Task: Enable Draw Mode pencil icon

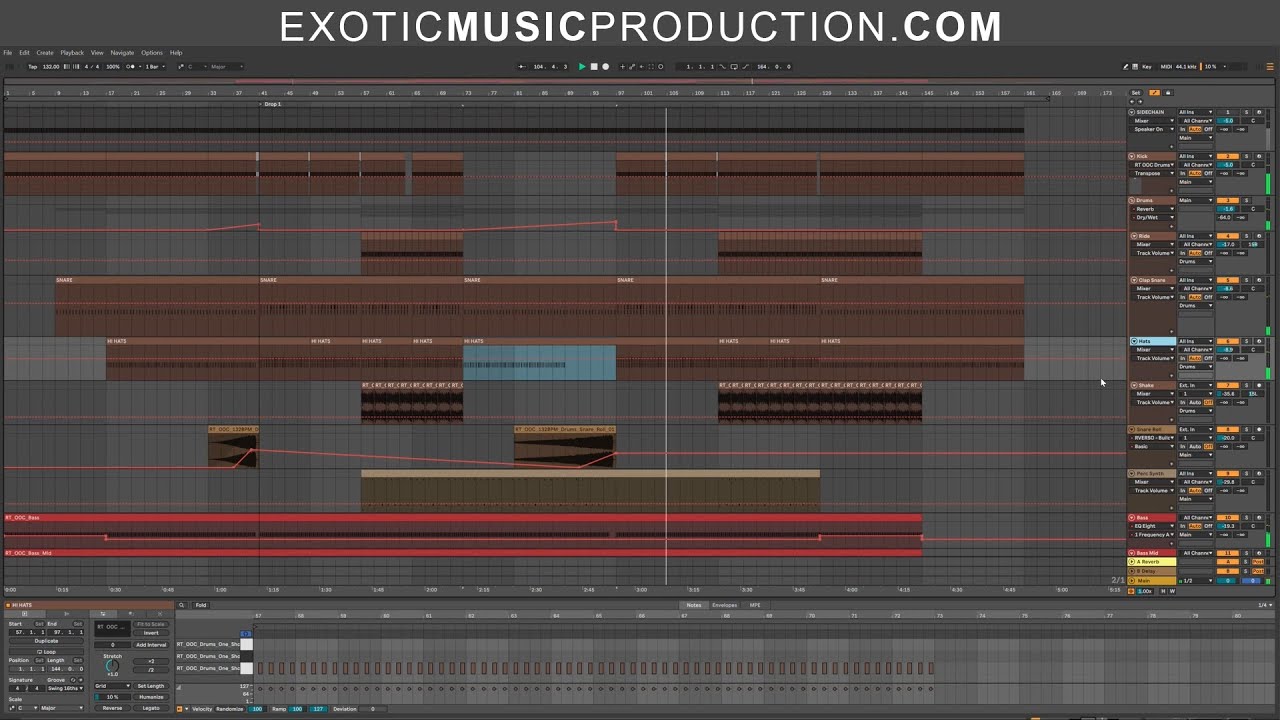Action: 1125,67
